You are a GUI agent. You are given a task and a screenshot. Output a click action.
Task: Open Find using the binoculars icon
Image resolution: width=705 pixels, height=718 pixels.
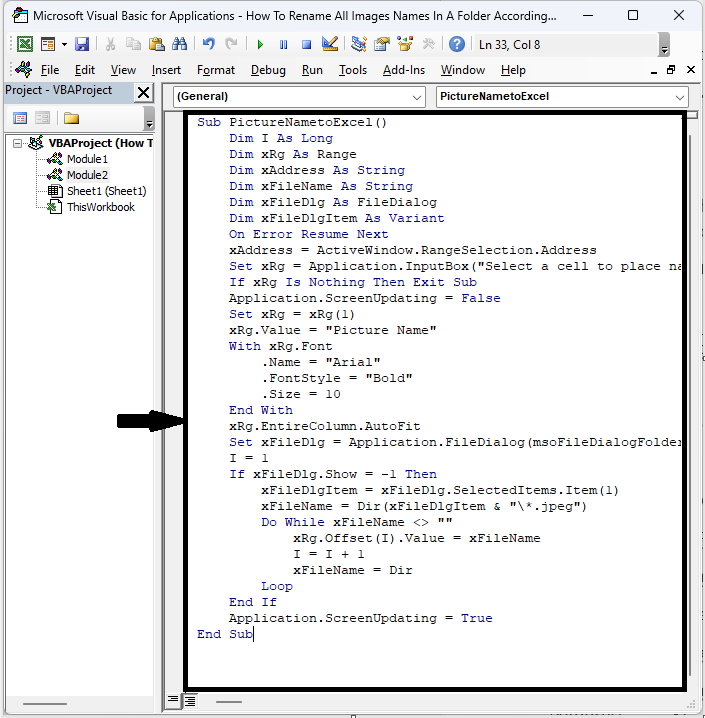click(179, 44)
